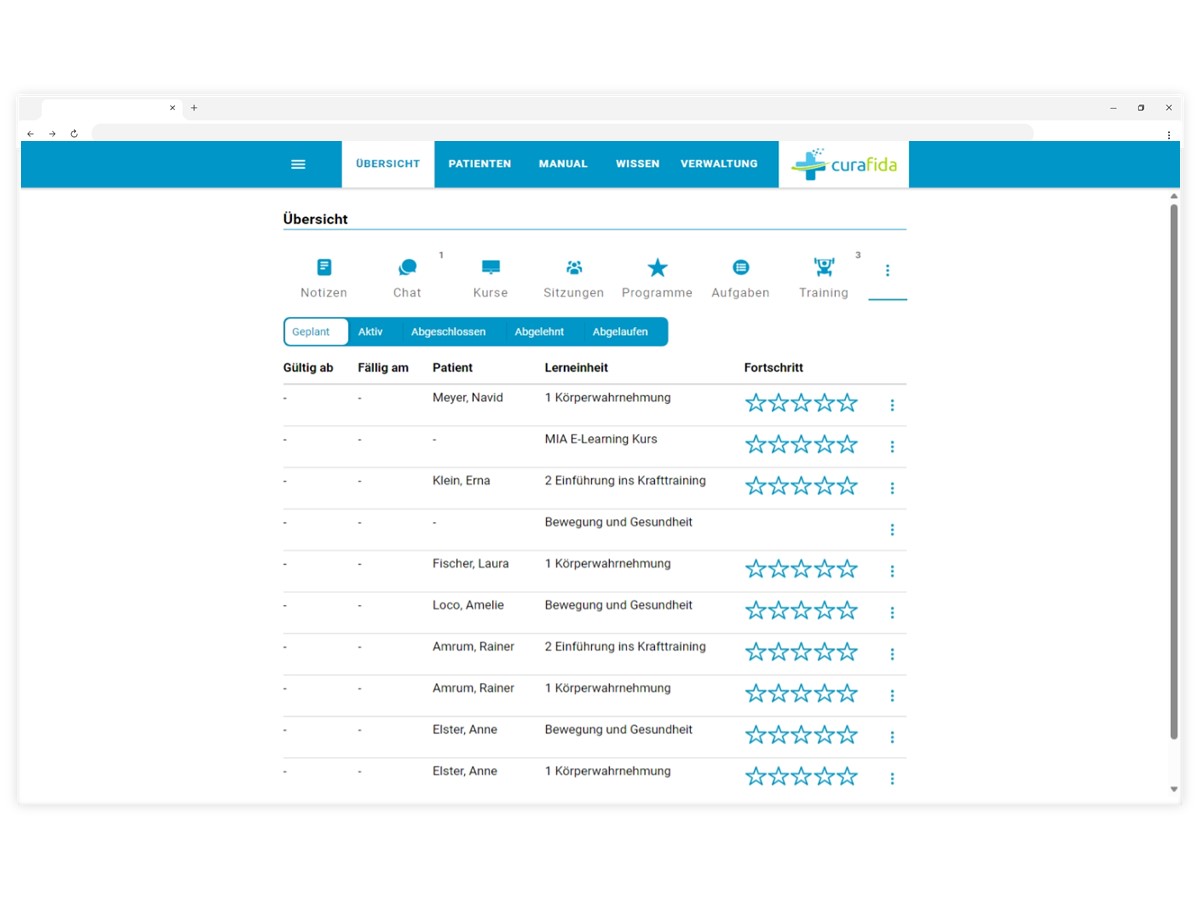Sort by the Fällig am column header
The height and width of the screenshot is (900, 1200).
pos(383,368)
